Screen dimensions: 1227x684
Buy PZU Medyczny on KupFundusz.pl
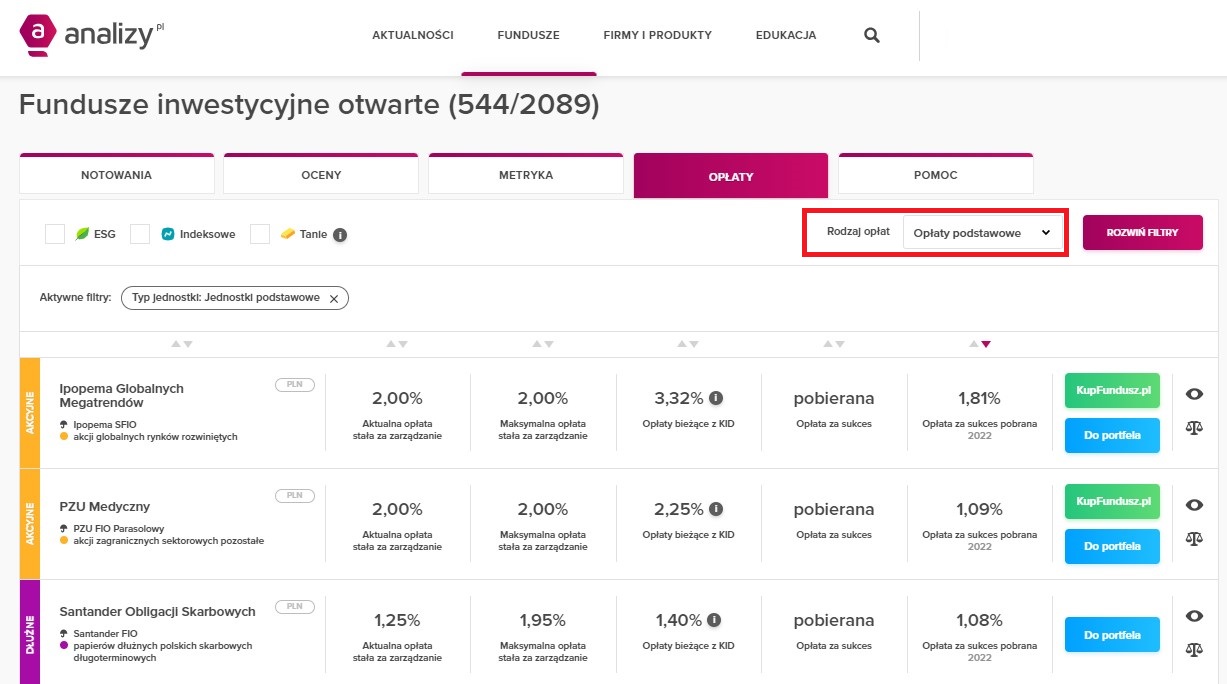point(1112,501)
